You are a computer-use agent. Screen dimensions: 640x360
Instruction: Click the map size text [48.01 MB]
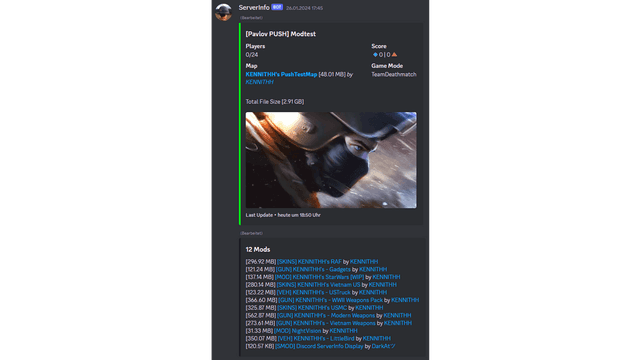332,74
